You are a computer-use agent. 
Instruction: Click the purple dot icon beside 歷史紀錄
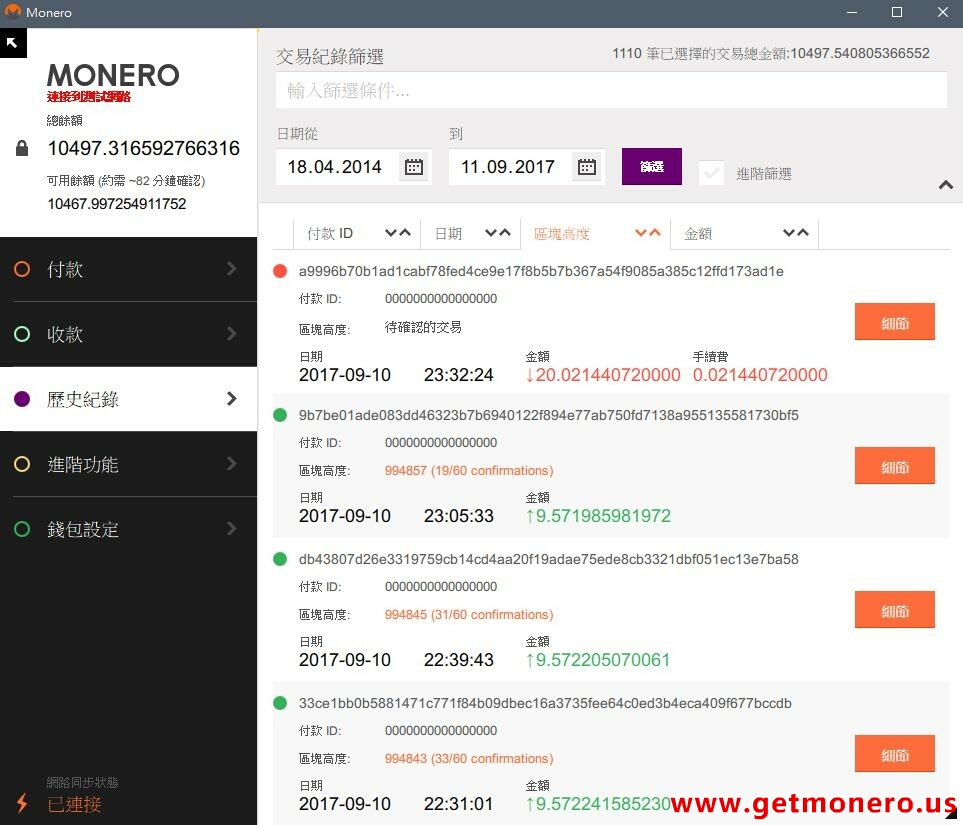click(22, 399)
